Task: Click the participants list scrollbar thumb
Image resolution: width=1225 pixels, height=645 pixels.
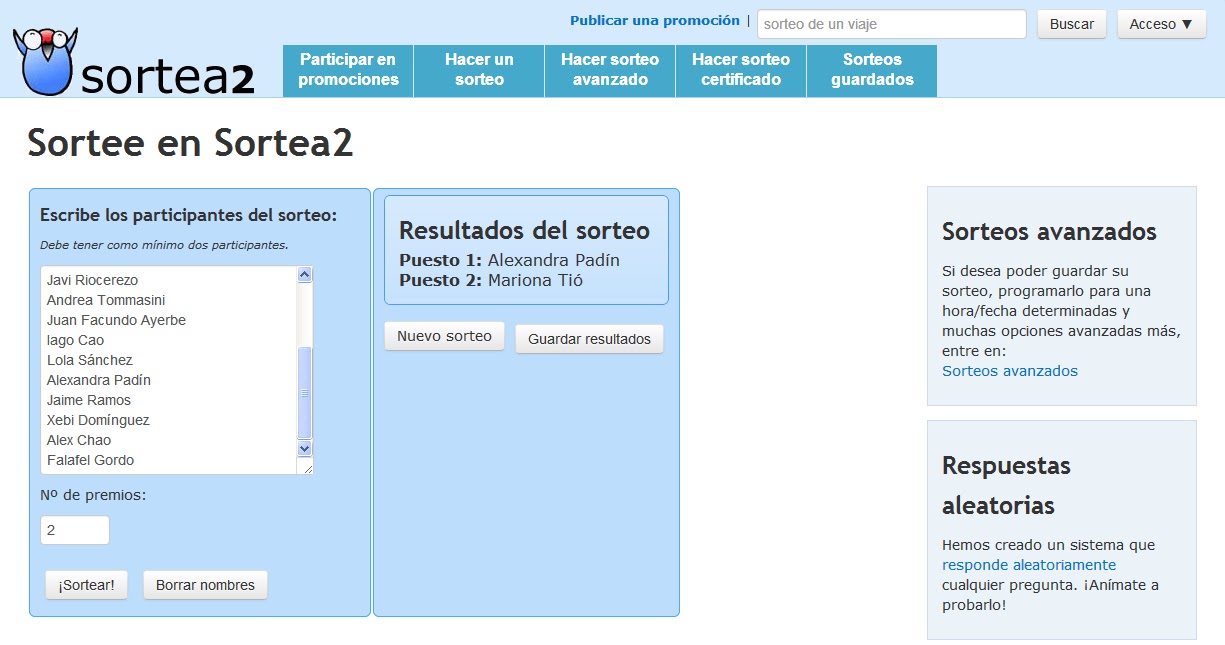Action: [305, 392]
